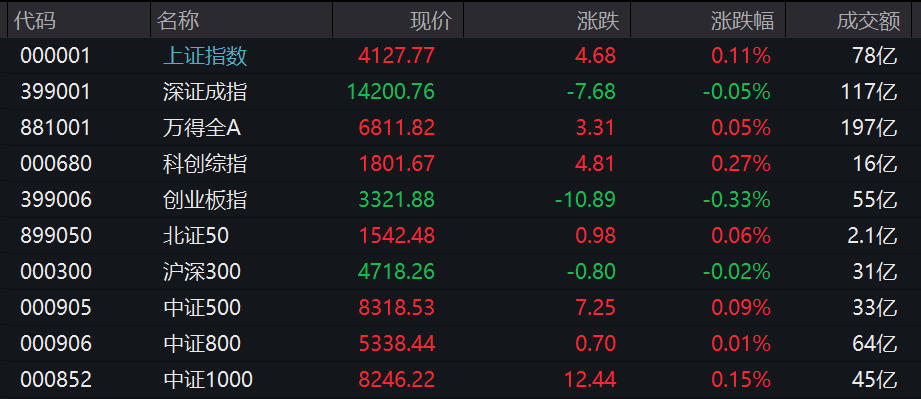Sort by the 涨跌 column header
This screenshot has width=921, height=399.
(598, 21)
